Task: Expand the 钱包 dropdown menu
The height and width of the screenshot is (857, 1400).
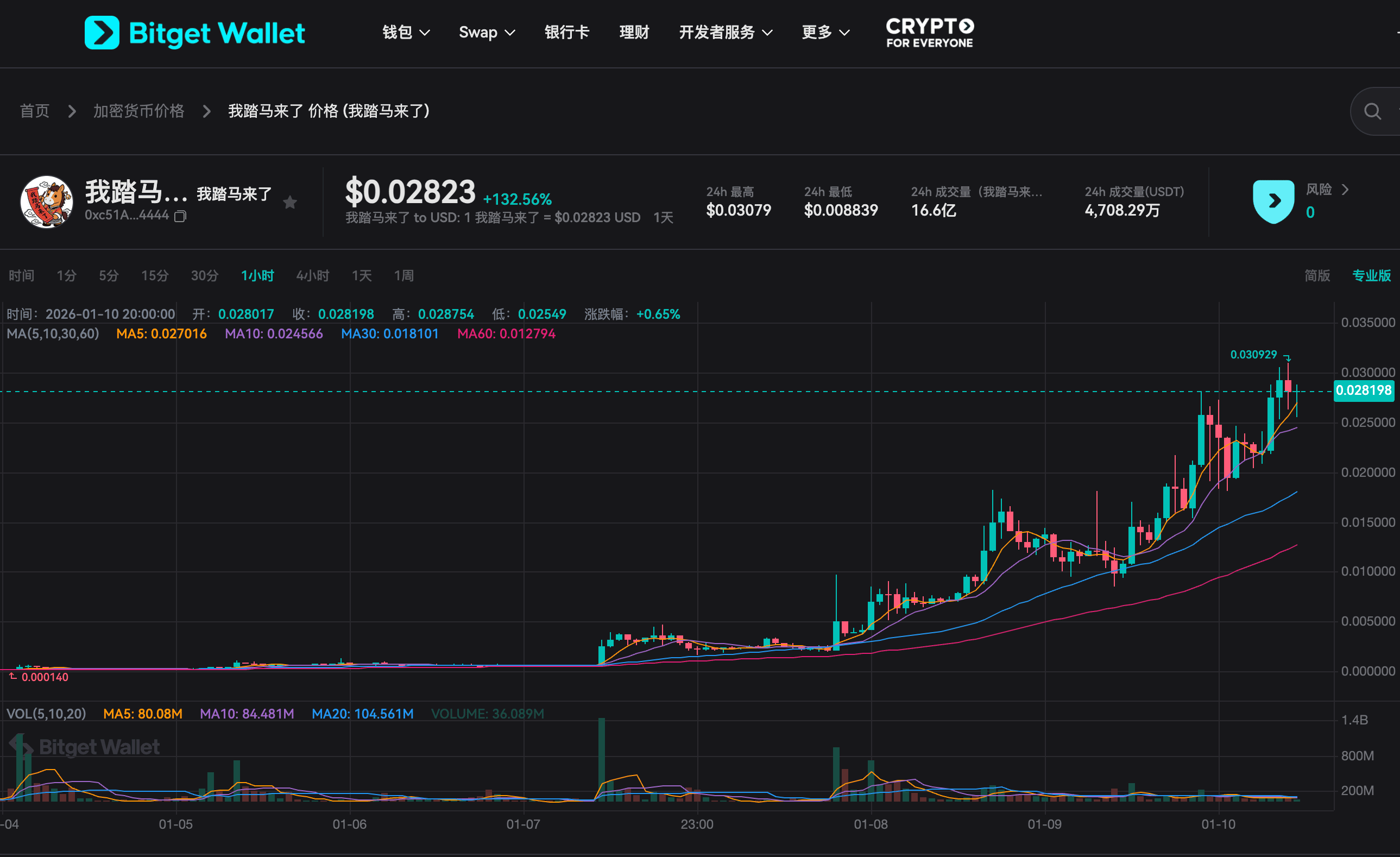Action: tap(406, 33)
